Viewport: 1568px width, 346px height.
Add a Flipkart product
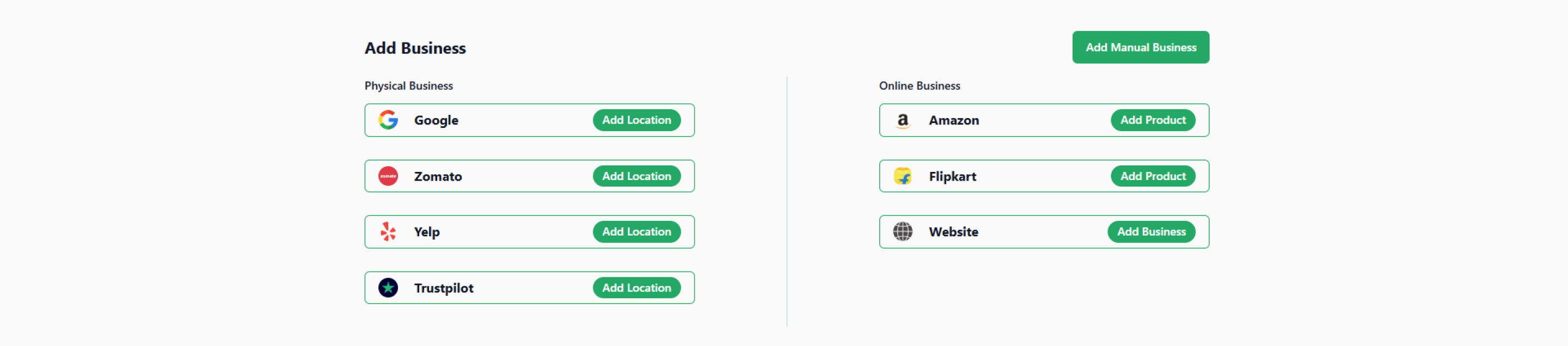click(x=1152, y=176)
